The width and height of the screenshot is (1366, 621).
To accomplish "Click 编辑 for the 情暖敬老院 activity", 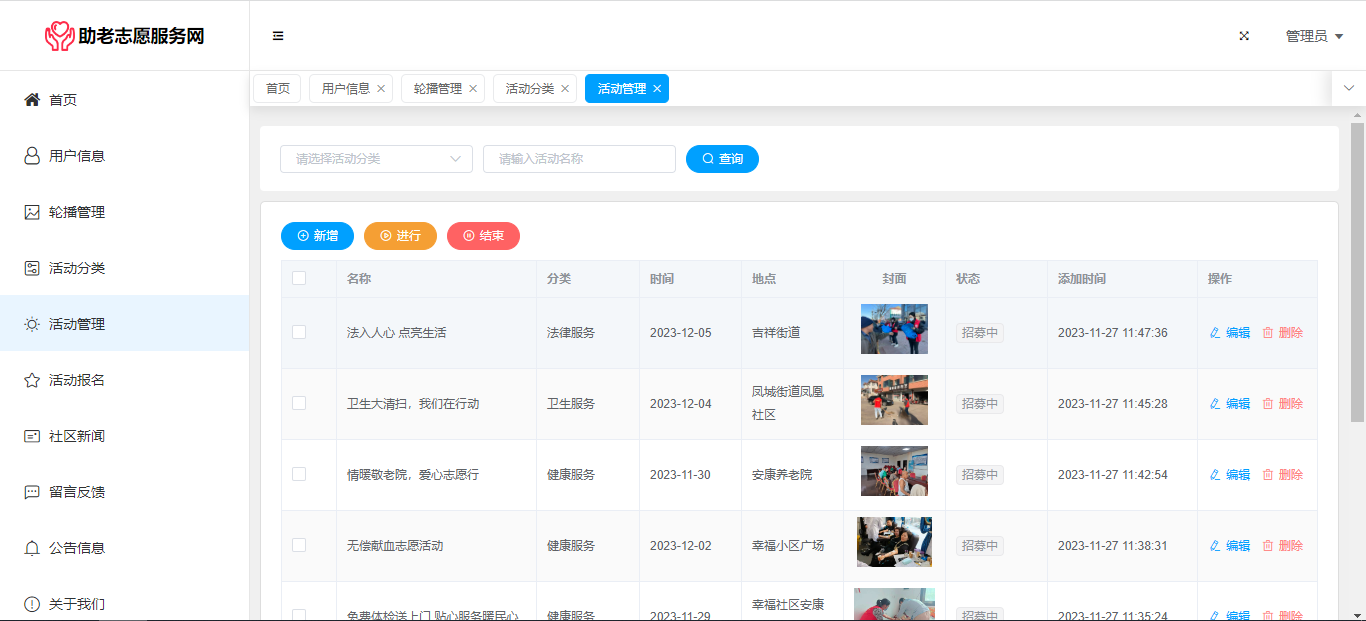I will coord(1230,475).
